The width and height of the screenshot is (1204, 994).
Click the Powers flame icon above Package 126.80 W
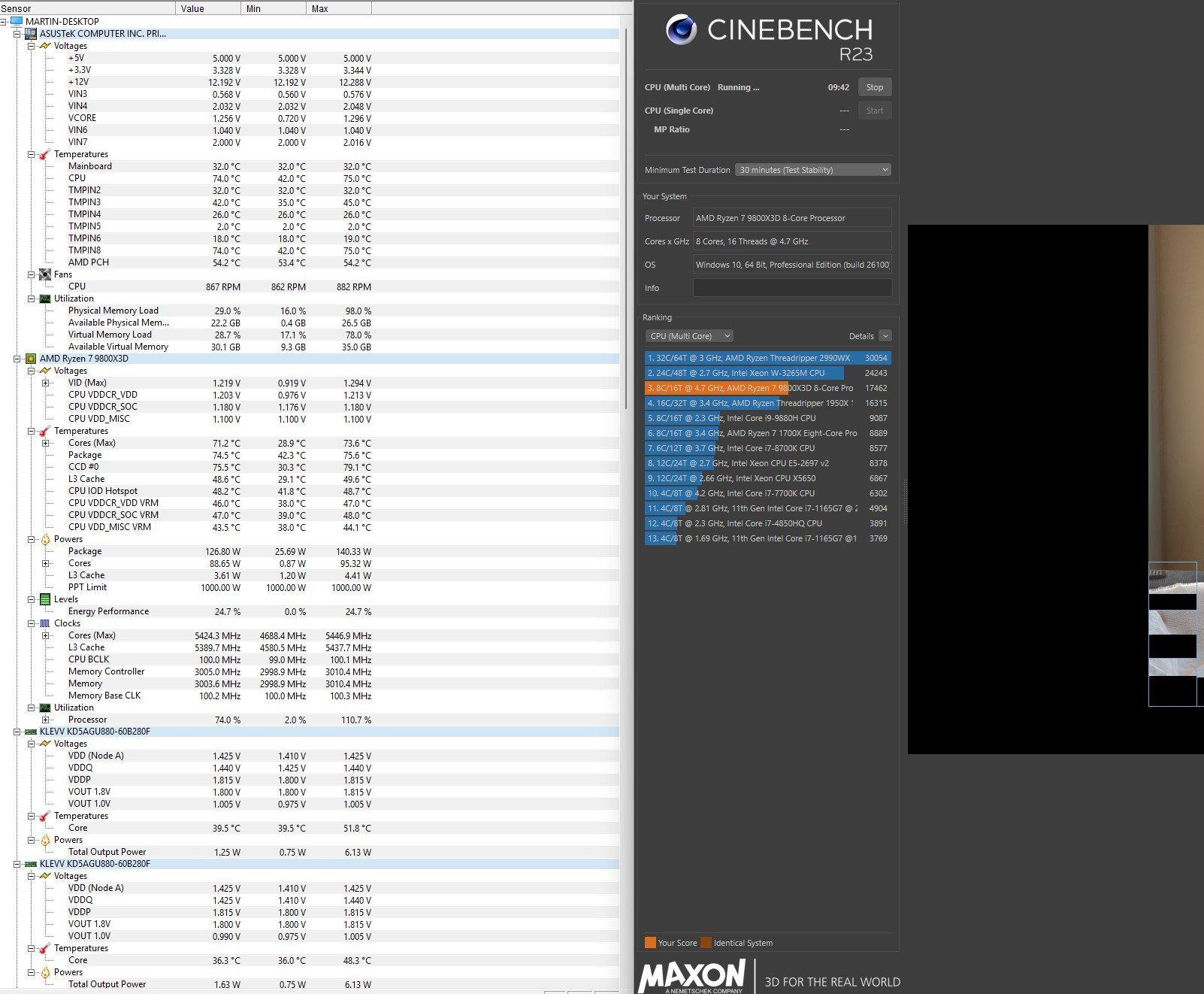pos(45,538)
